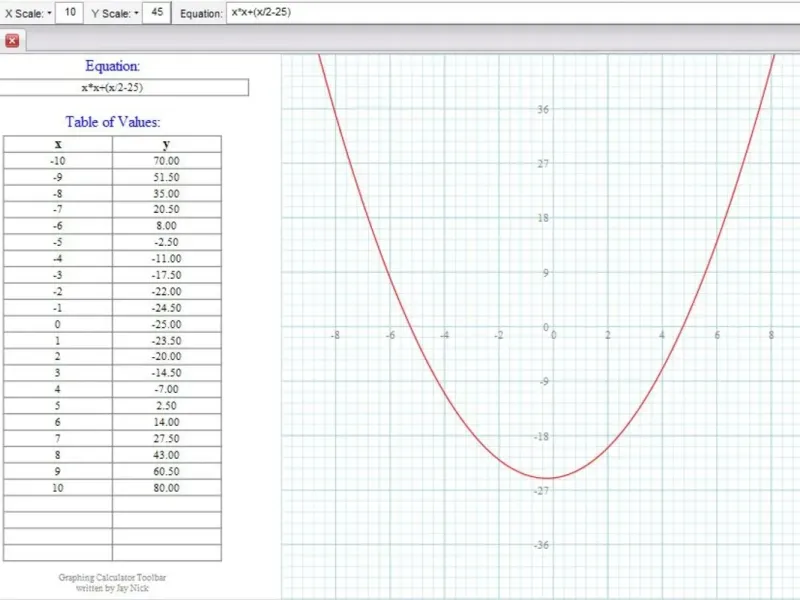Click table cell y value 43.00

click(x=167, y=455)
